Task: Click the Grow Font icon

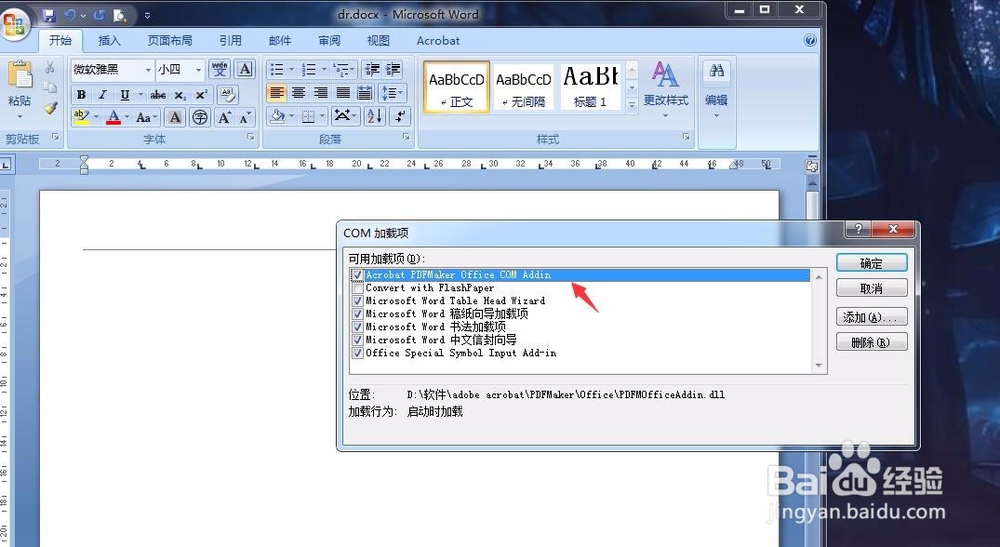Action: [224, 117]
